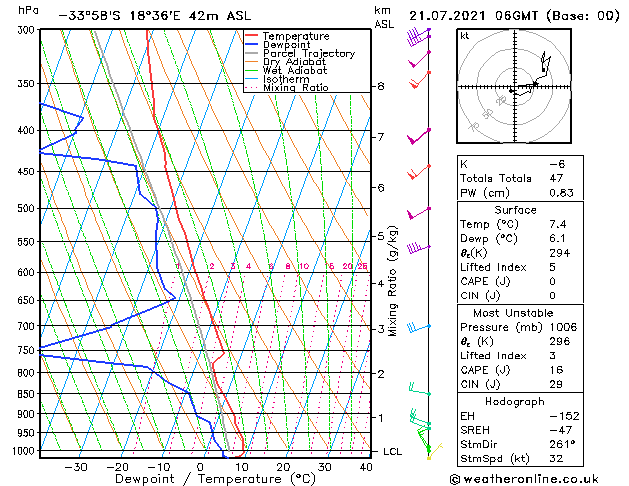Click the date 21.07.2021 06GMT header
Image resolution: width=629 pixels, height=486 pixels.
tap(514, 16)
